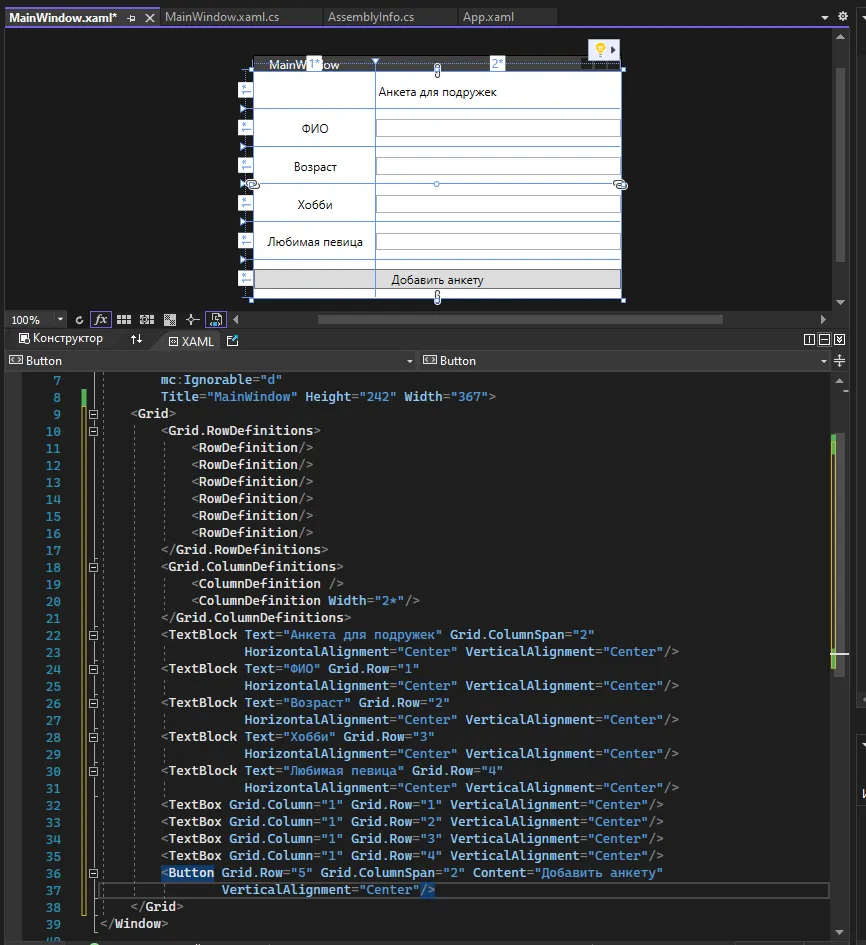Image resolution: width=866 pixels, height=945 pixels.
Task: Collapse the Возраст TextBlock at line 26
Action: (x=93, y=703)
